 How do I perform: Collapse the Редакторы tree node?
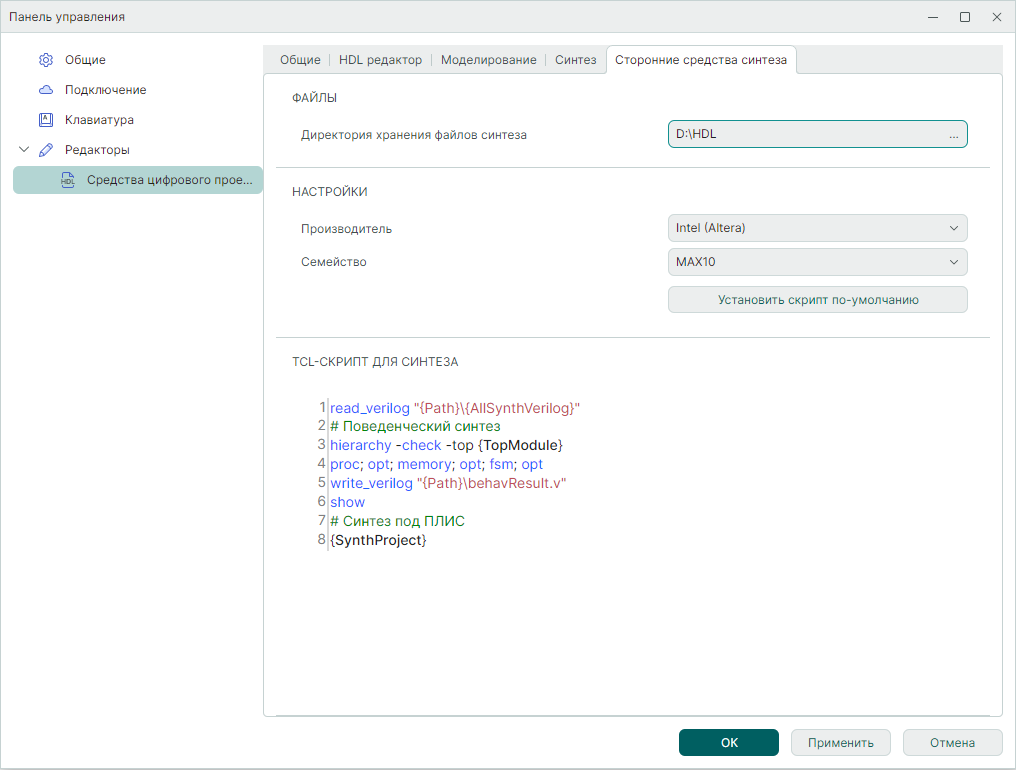pos(24,150)
